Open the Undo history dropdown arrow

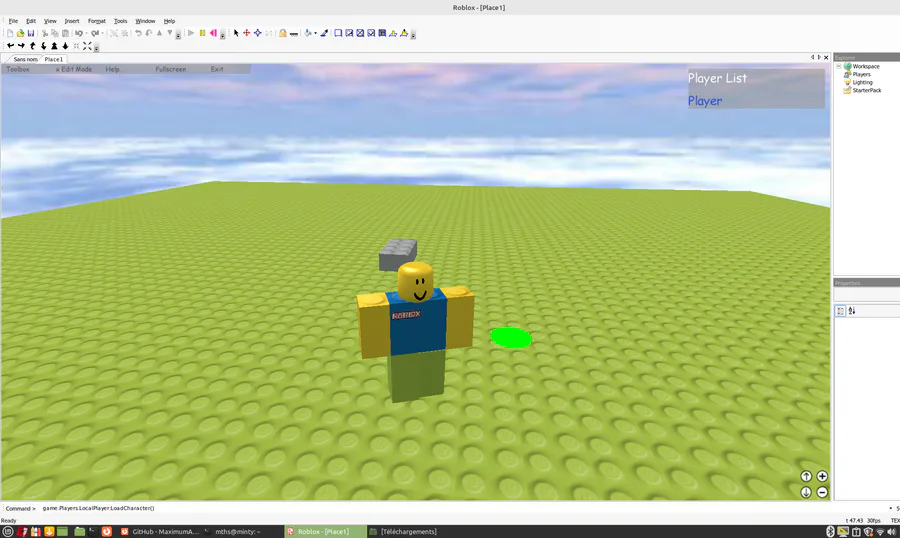click(86, 33)
